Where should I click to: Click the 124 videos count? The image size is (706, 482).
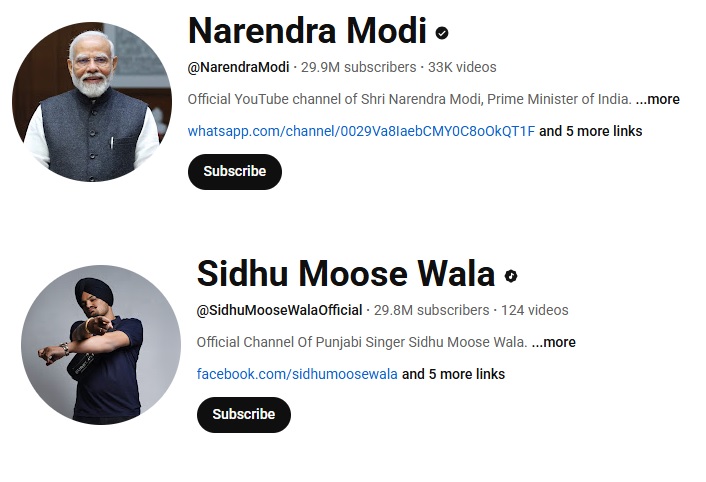(534, 311)
